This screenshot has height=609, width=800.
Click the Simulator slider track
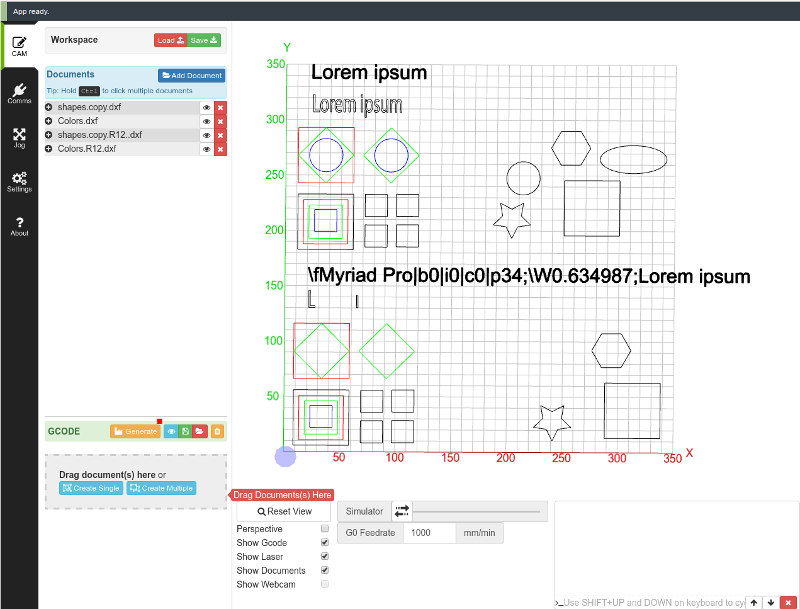[477, 511]
